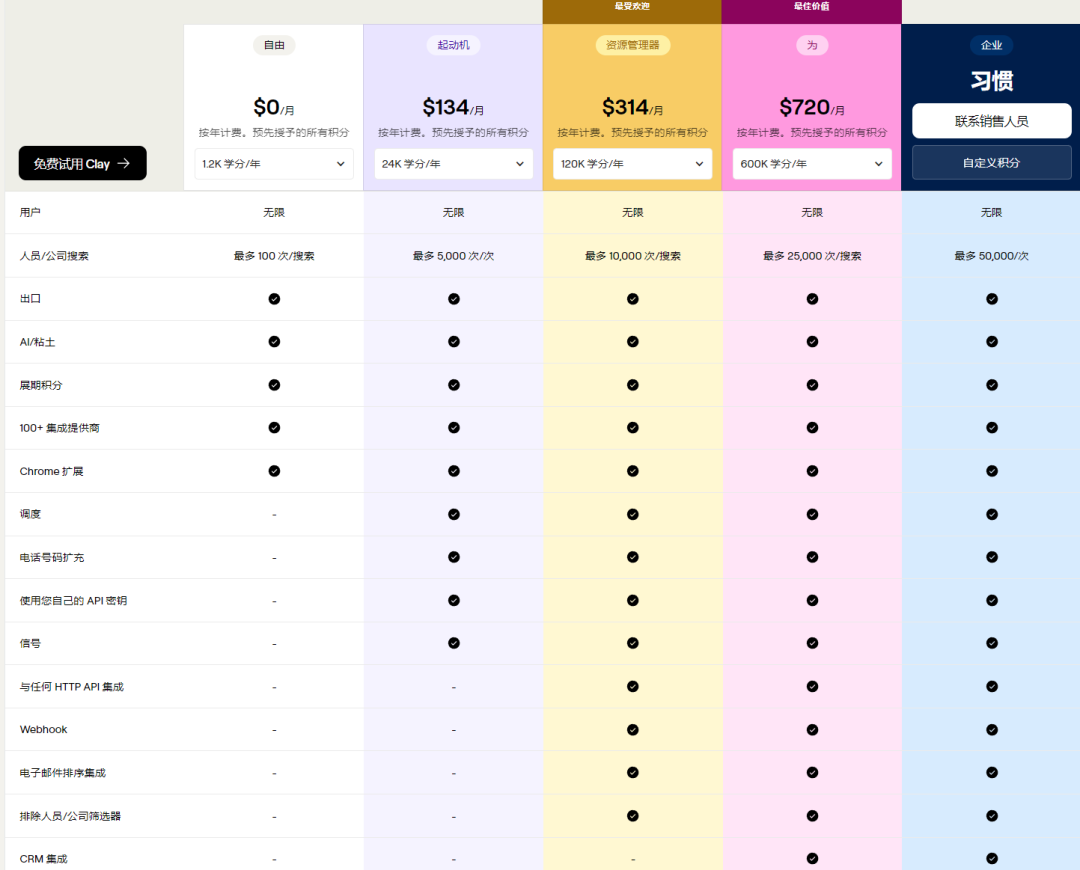Click the 电话号码扩充 checkmark in the enterprise column

(x=992, y=557)
